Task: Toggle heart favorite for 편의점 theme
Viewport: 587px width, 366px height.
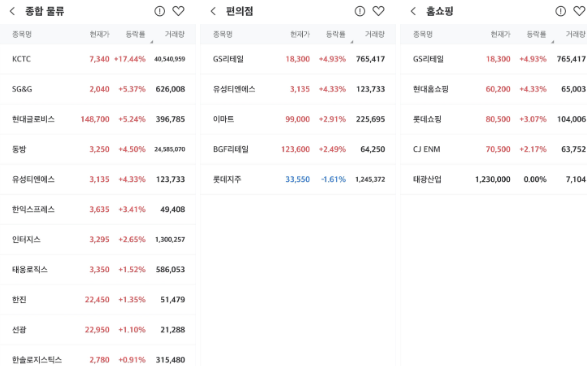Action: pyautogui.click(x=378, y=11)
